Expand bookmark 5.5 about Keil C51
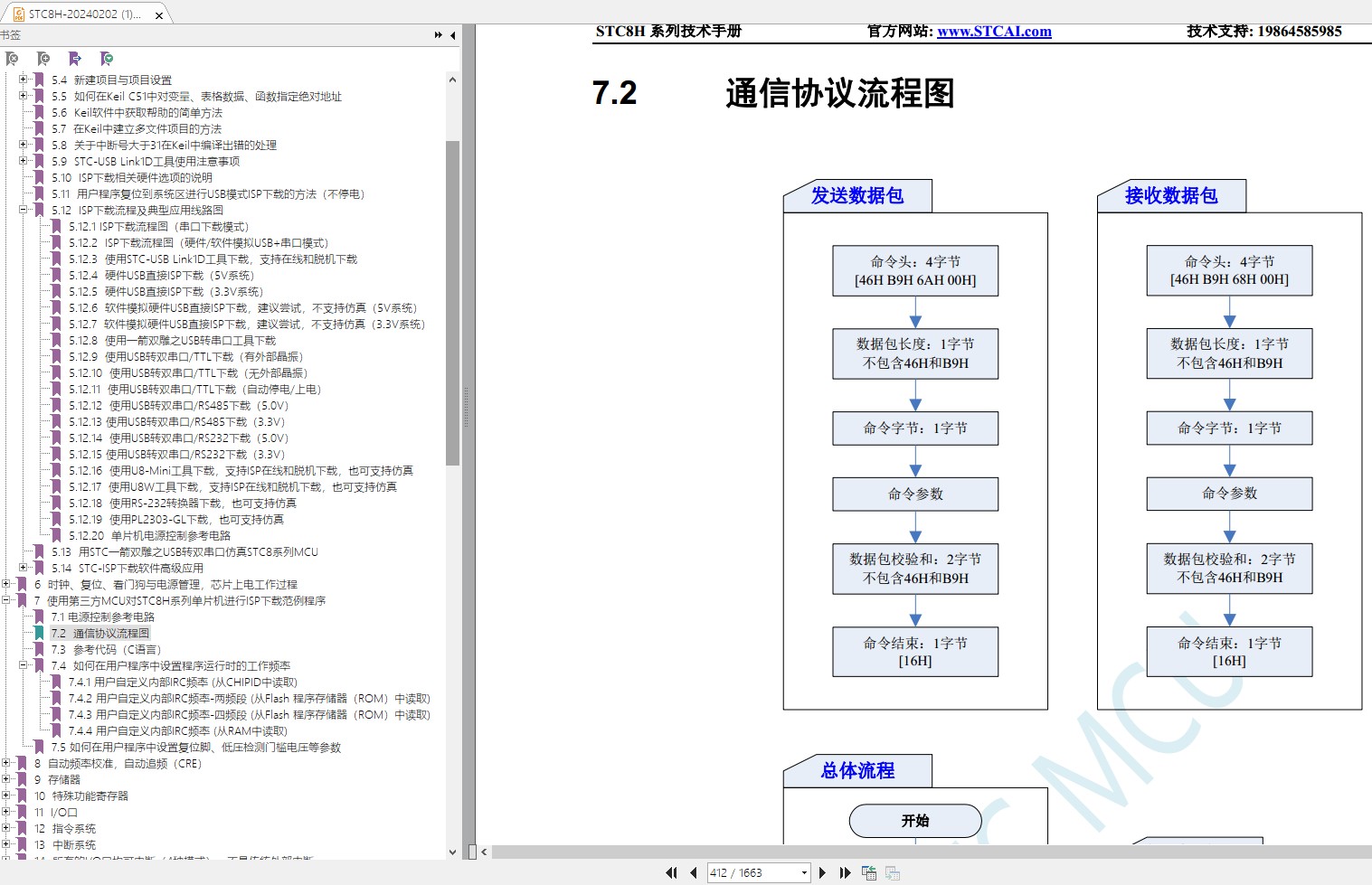The image size is (1372, 885). (x=24, y=96)
